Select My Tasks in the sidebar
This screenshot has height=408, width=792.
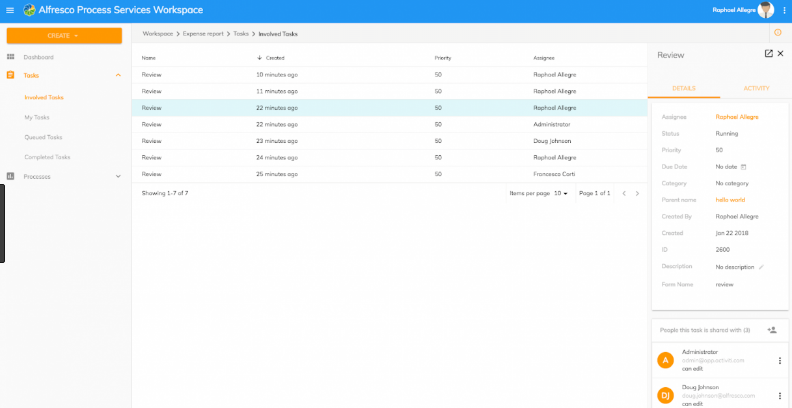(37, 117)
